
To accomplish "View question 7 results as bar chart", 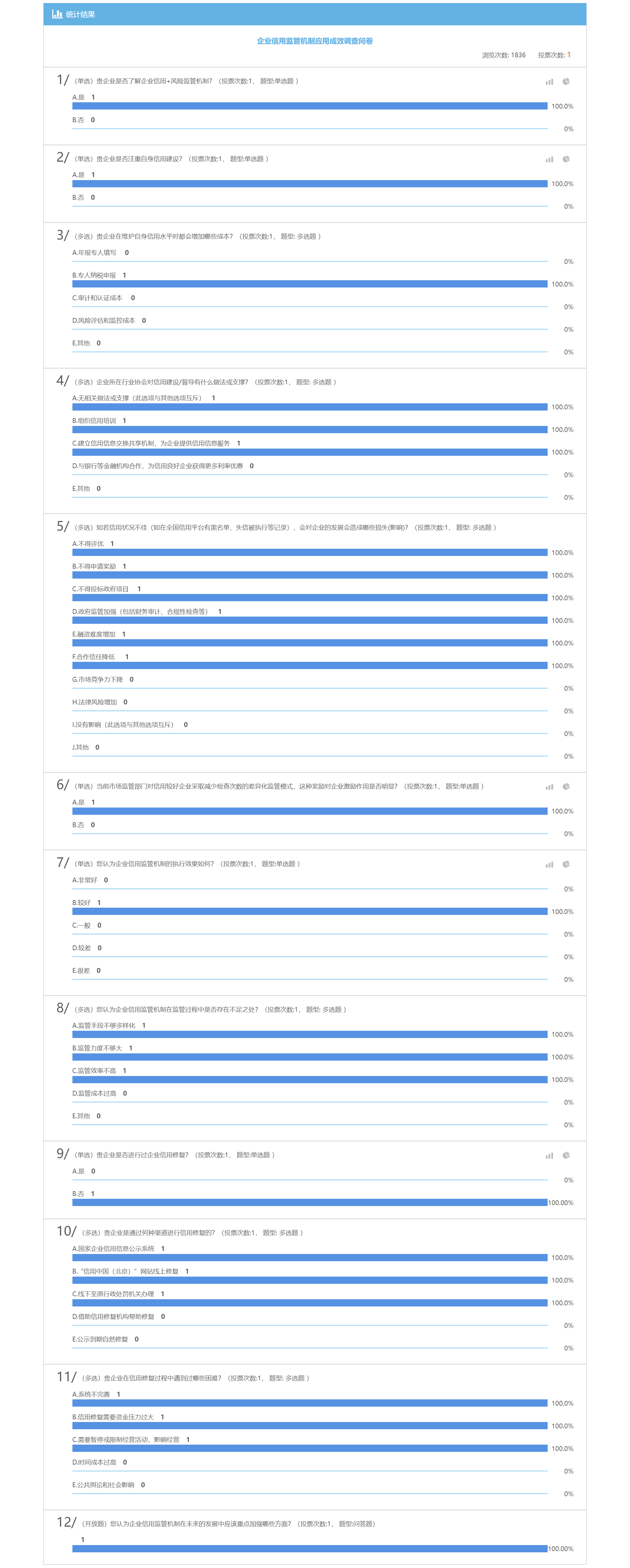I will [x=549, y=864].
